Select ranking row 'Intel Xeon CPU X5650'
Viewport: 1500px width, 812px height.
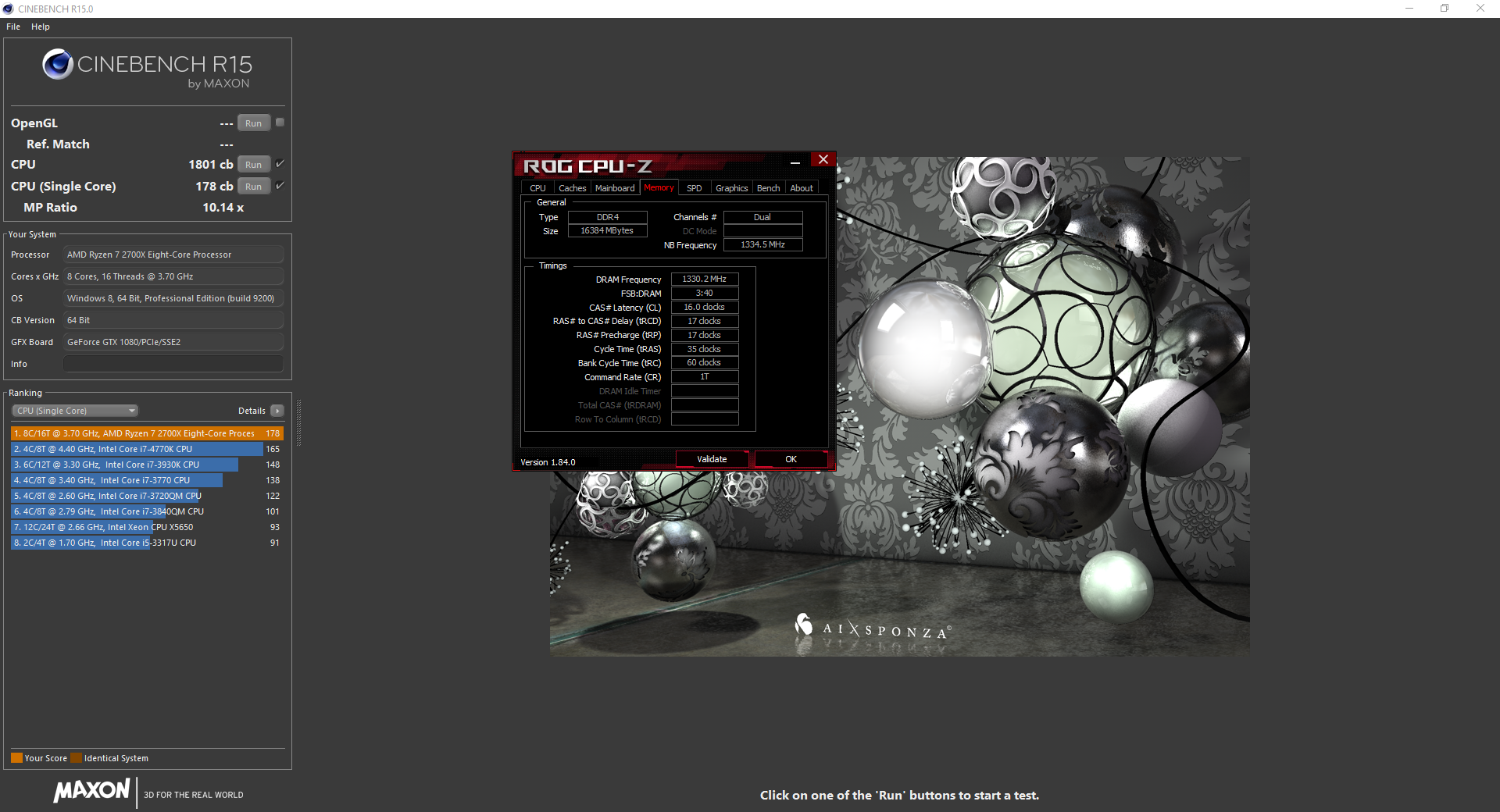coord(147,527)
